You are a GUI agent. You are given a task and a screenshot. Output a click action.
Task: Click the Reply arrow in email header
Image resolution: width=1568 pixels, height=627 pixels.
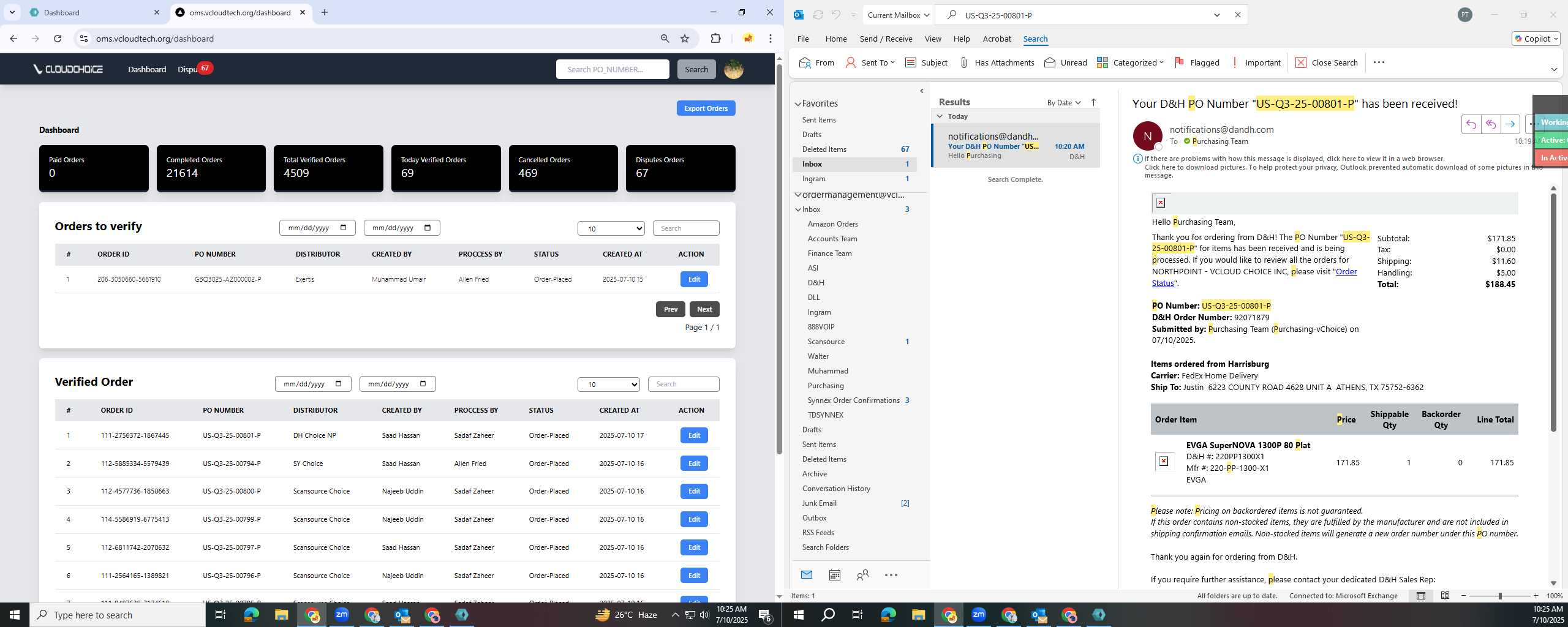(x=1471, y=124)
